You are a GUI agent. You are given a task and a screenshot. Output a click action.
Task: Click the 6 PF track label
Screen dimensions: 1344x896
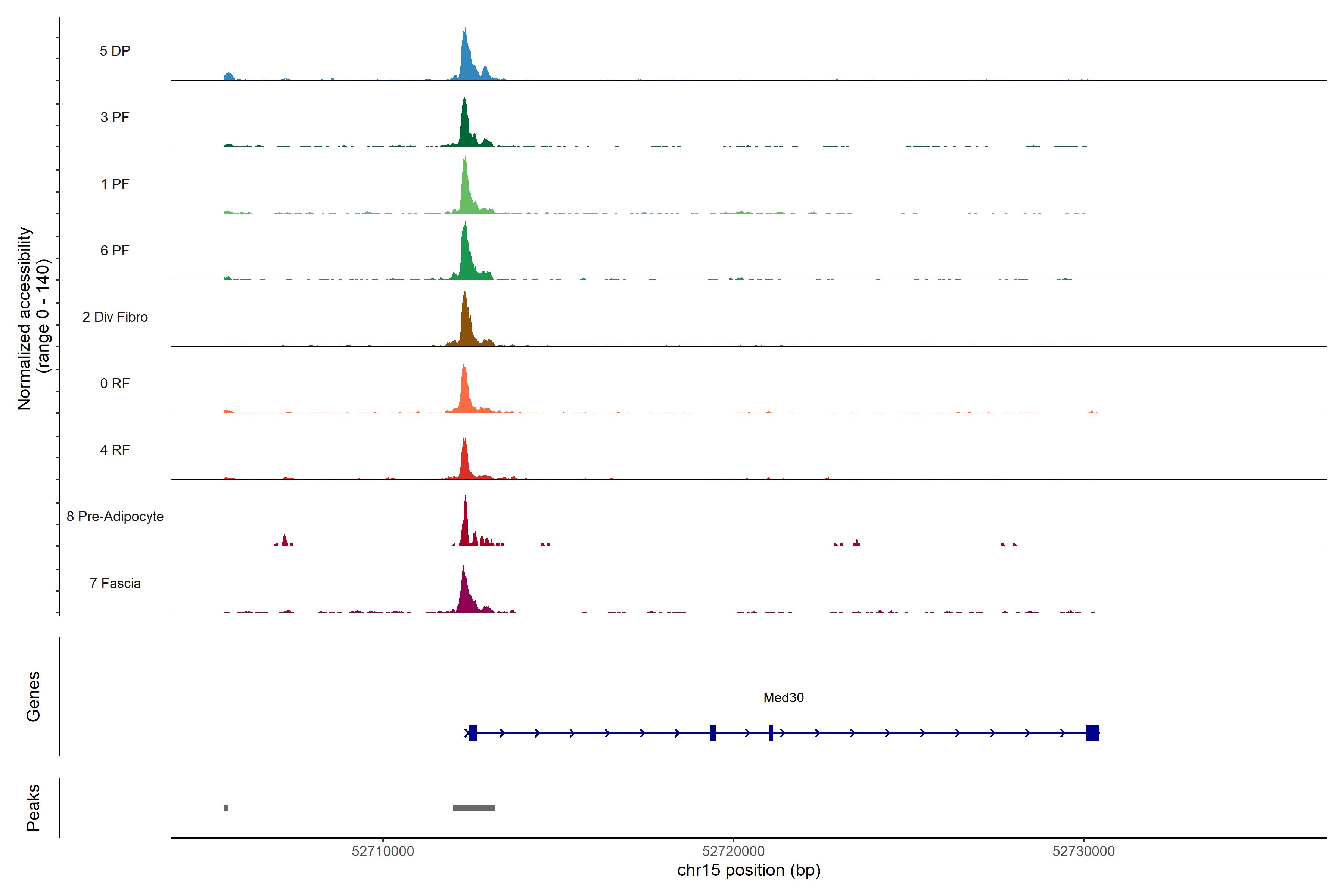pyautogui.click(x=115, y=250)
